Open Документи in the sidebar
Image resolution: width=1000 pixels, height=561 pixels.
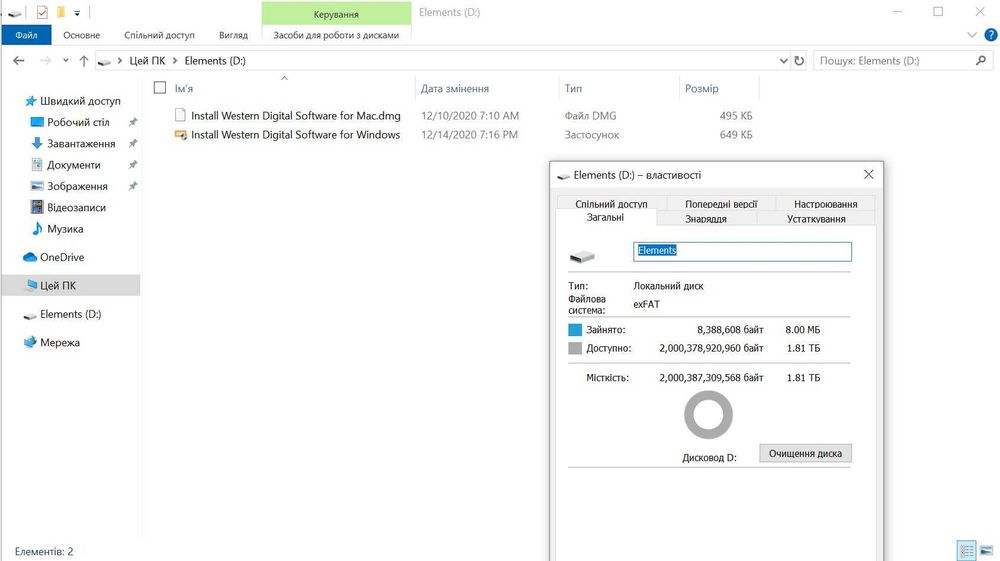pos(73,164)
